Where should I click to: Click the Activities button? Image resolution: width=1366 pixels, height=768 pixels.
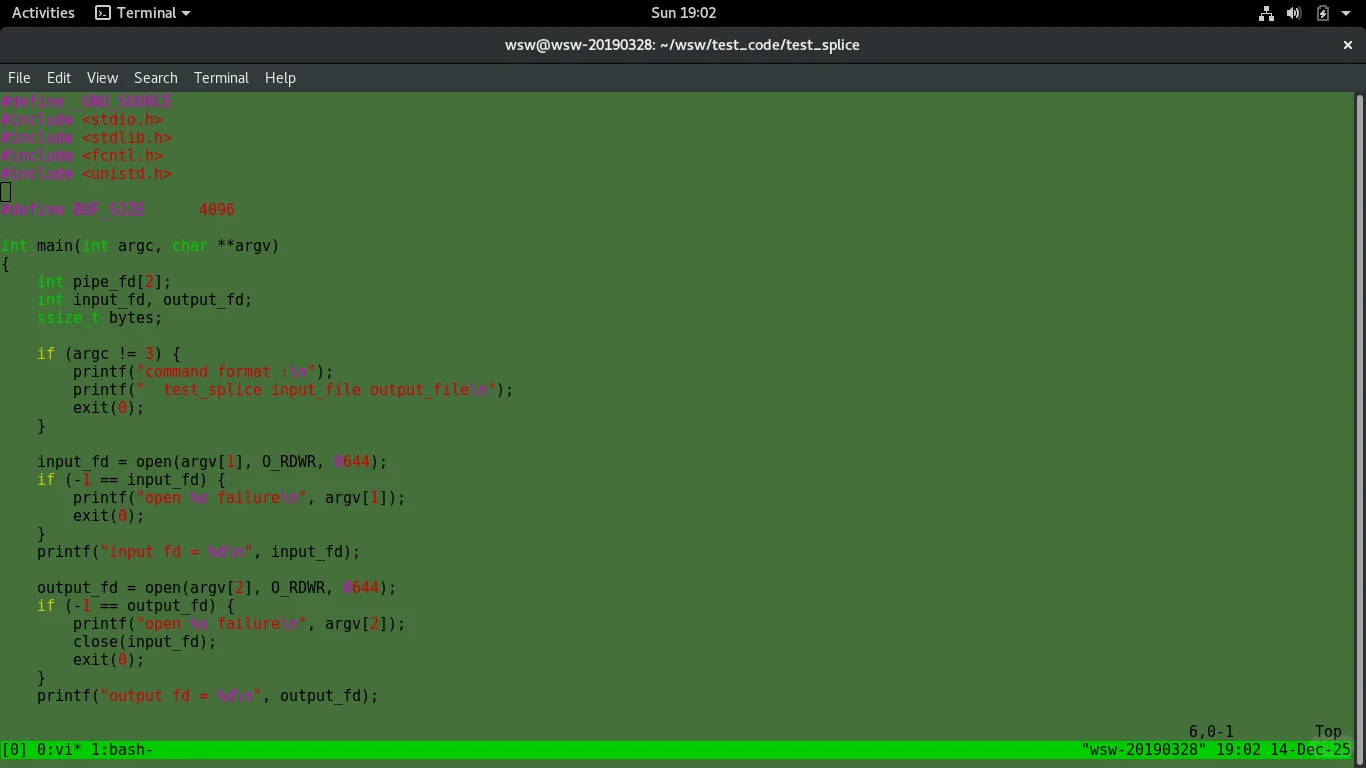pos(42,13)
